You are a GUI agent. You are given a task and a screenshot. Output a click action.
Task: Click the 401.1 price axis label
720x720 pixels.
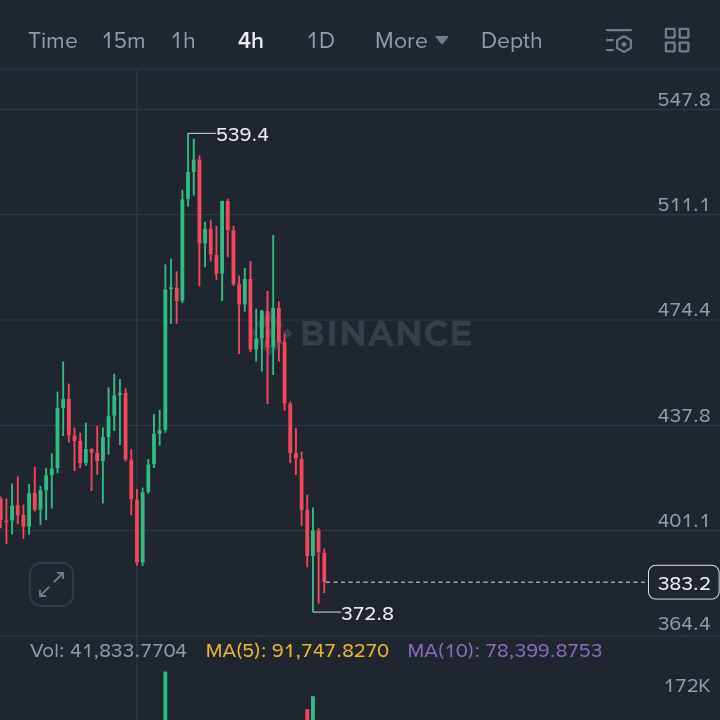tap(684, 521)
